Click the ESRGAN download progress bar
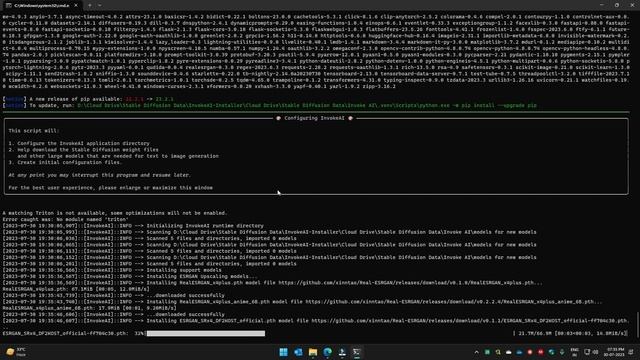Screen dimensions: 640x360 pyautogui.click(x=206, y=333)
